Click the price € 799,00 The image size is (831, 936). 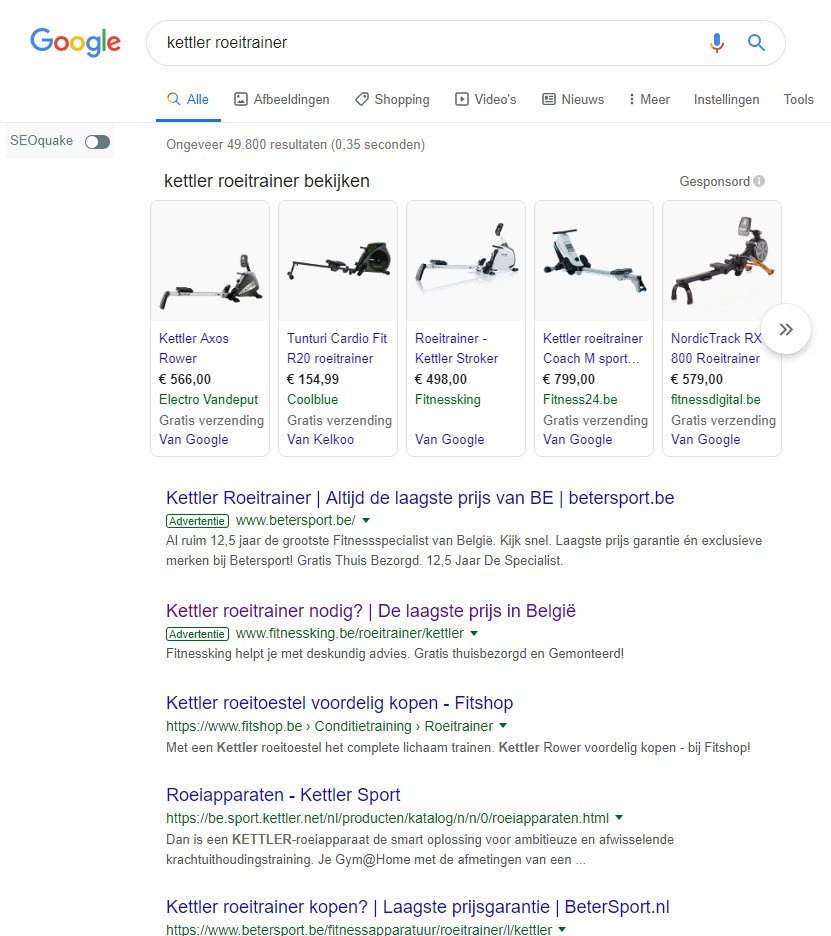(x=569, y=379)
